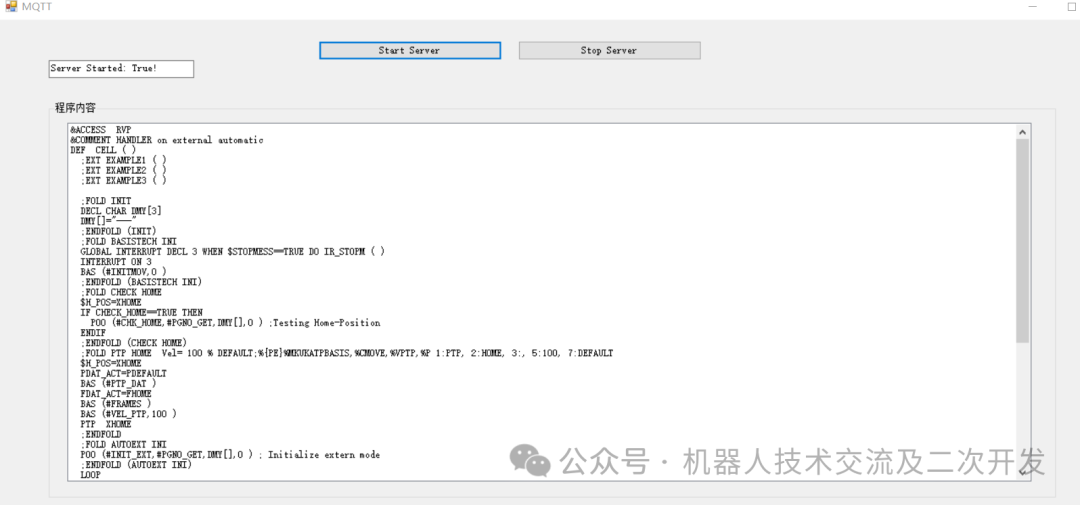Click the 'Testing Home-Position' code line
Image resolution: width=1080 pixels, height=505 pixels.
(236, 323)
